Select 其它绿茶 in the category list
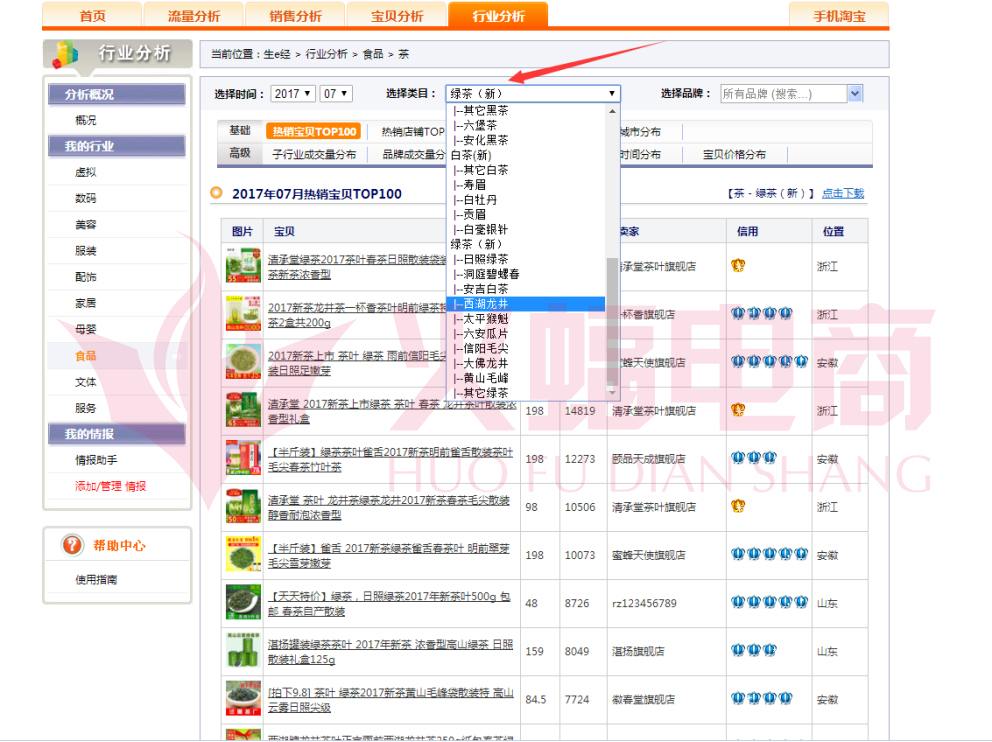 (x=526, y=393)
